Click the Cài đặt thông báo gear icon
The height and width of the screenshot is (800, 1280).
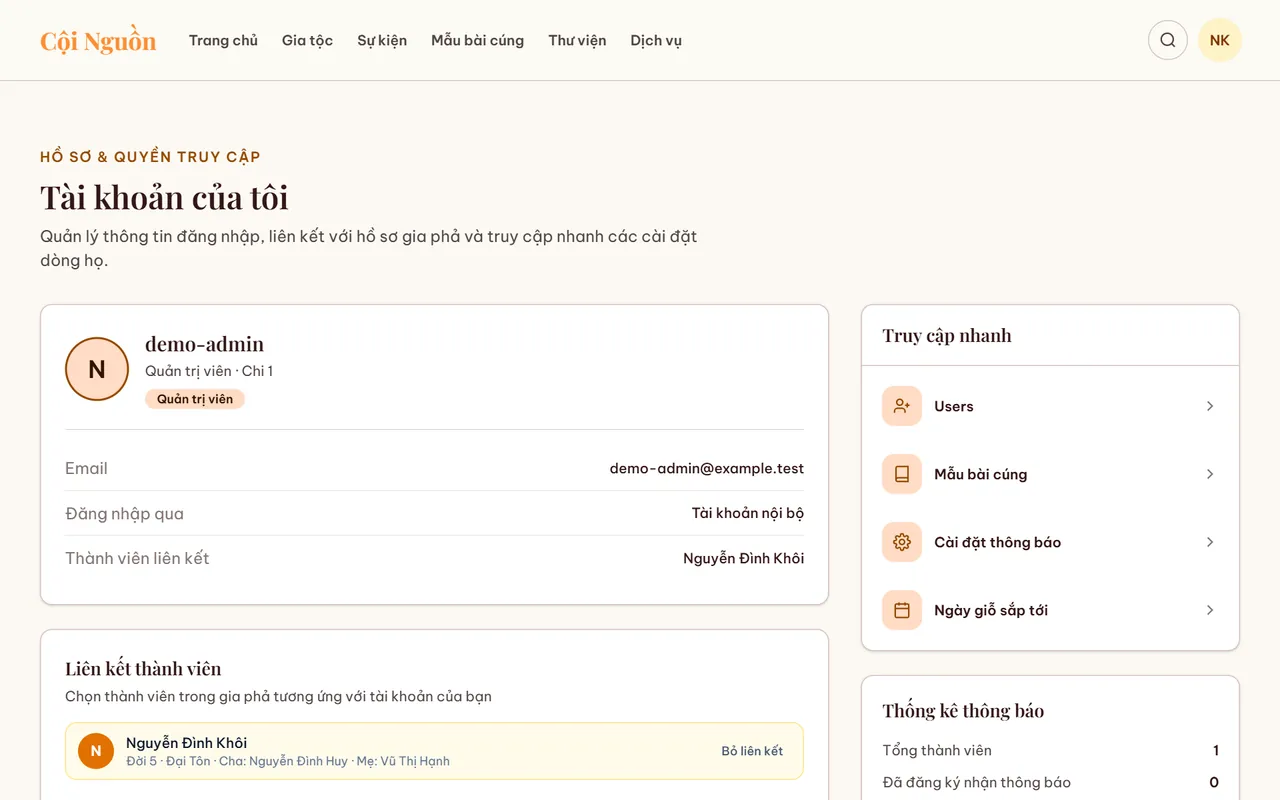pos(902,542)
